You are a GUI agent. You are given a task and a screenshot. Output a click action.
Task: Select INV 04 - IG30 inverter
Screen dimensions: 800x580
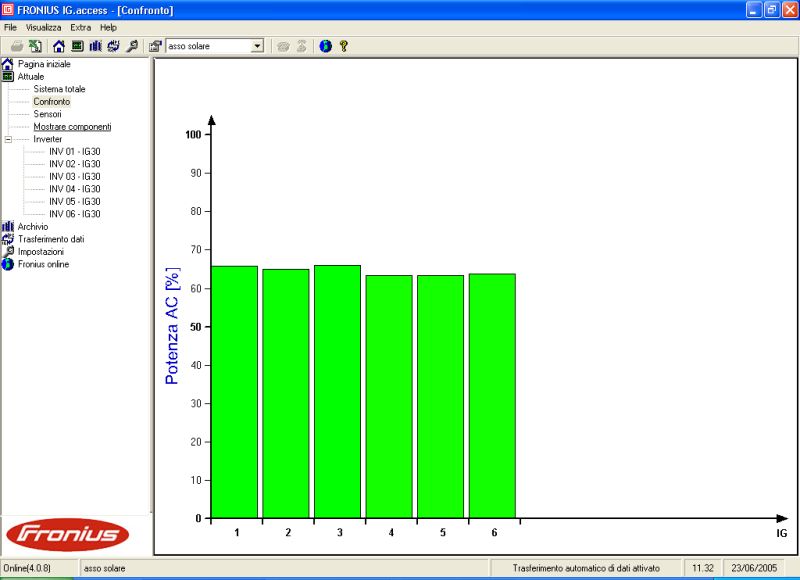click(74, 189)
